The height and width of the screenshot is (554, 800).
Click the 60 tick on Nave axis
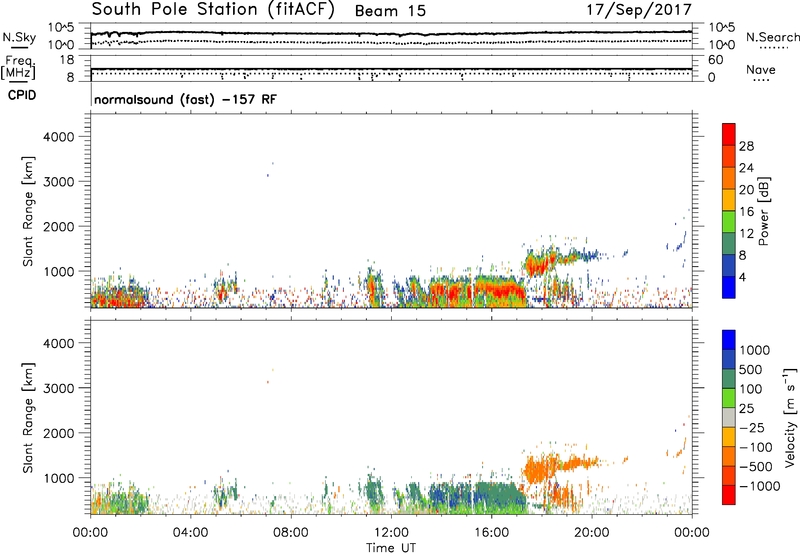[716, 60]
